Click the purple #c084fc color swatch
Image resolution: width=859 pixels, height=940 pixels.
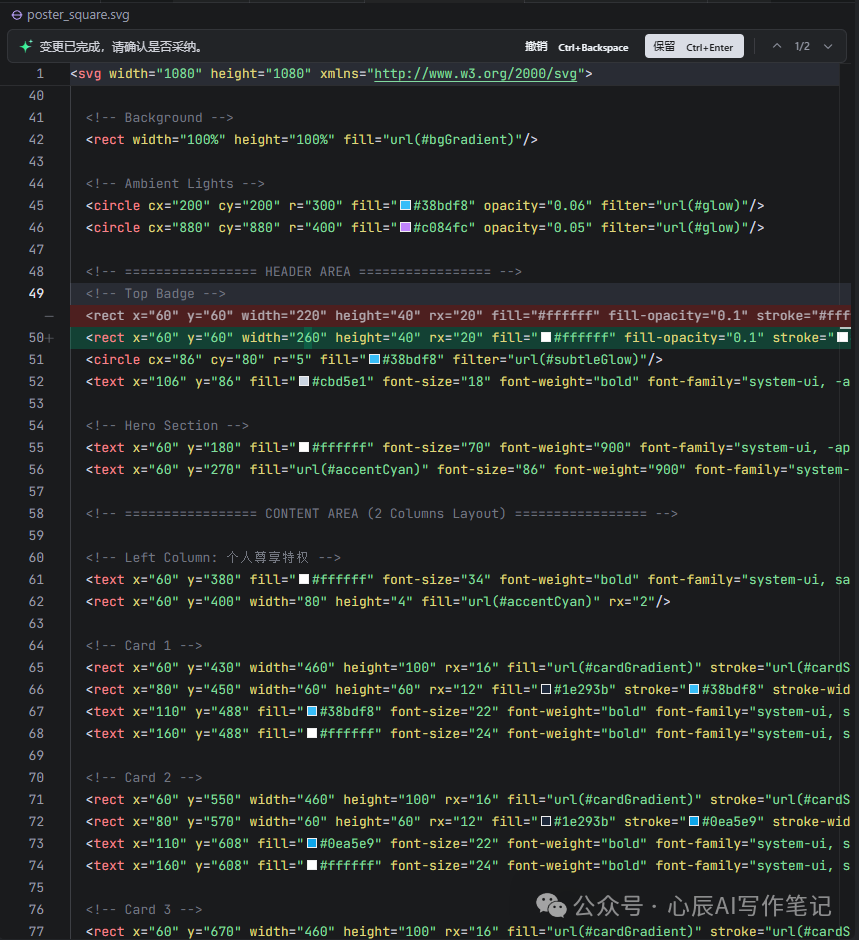[406, 228]
